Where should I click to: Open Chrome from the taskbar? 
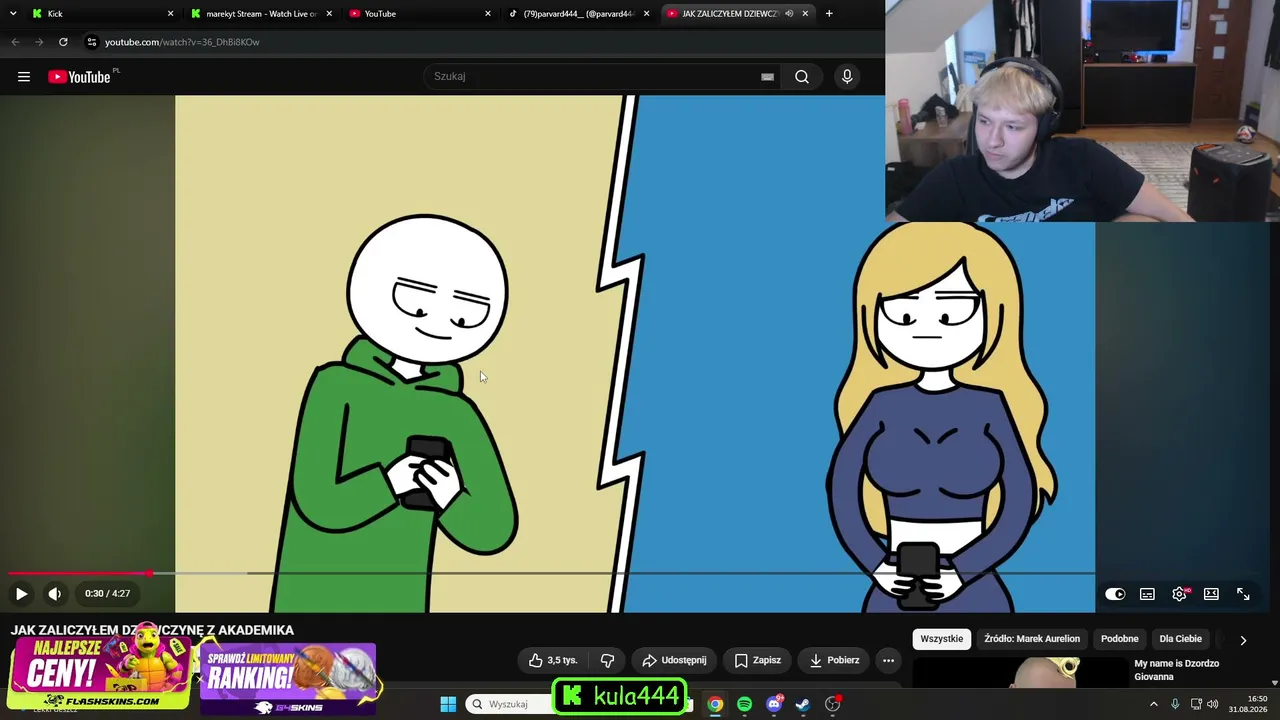tap(715, 704)
